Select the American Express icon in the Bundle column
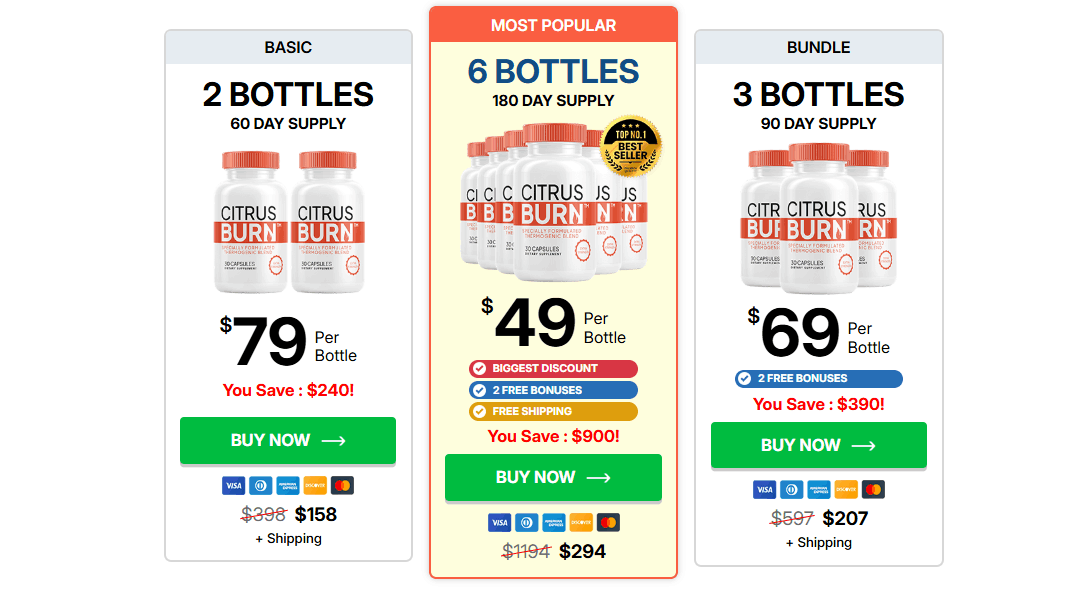This screenshot has height=600, width=1086. [x=818, y=489]
